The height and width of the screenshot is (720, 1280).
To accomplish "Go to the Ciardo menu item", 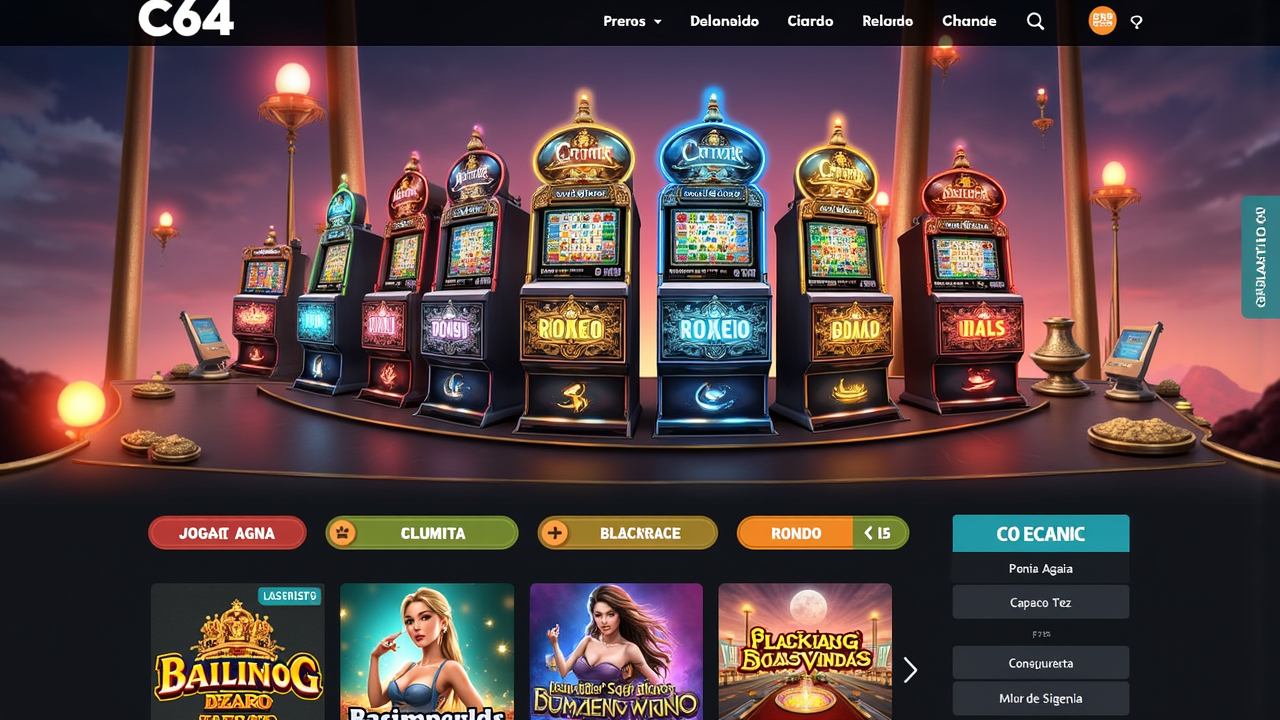I will point(810,21).
